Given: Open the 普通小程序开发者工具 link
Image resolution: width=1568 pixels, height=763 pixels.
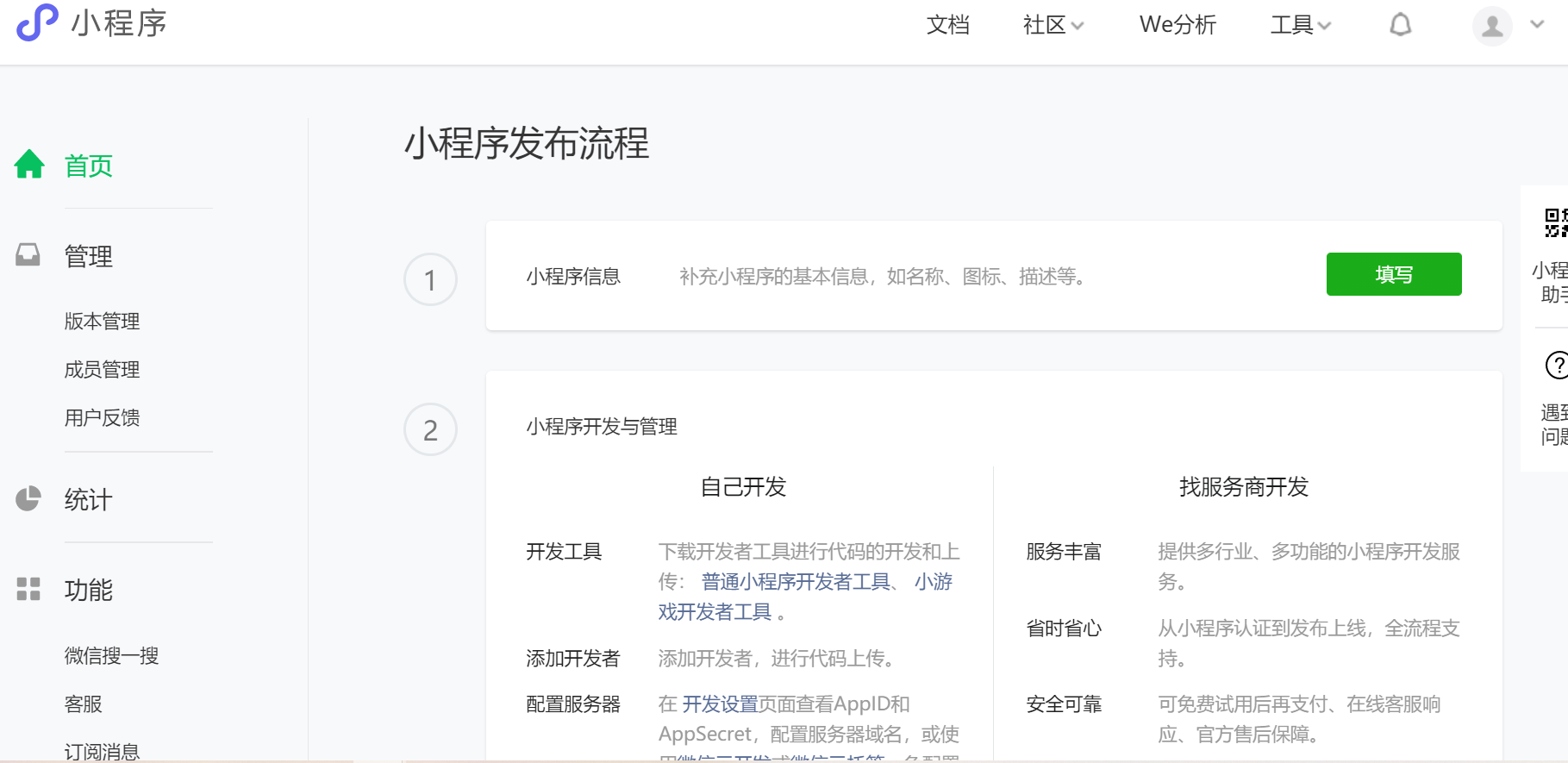Looking at the screenshot, I should click(796, 582).
